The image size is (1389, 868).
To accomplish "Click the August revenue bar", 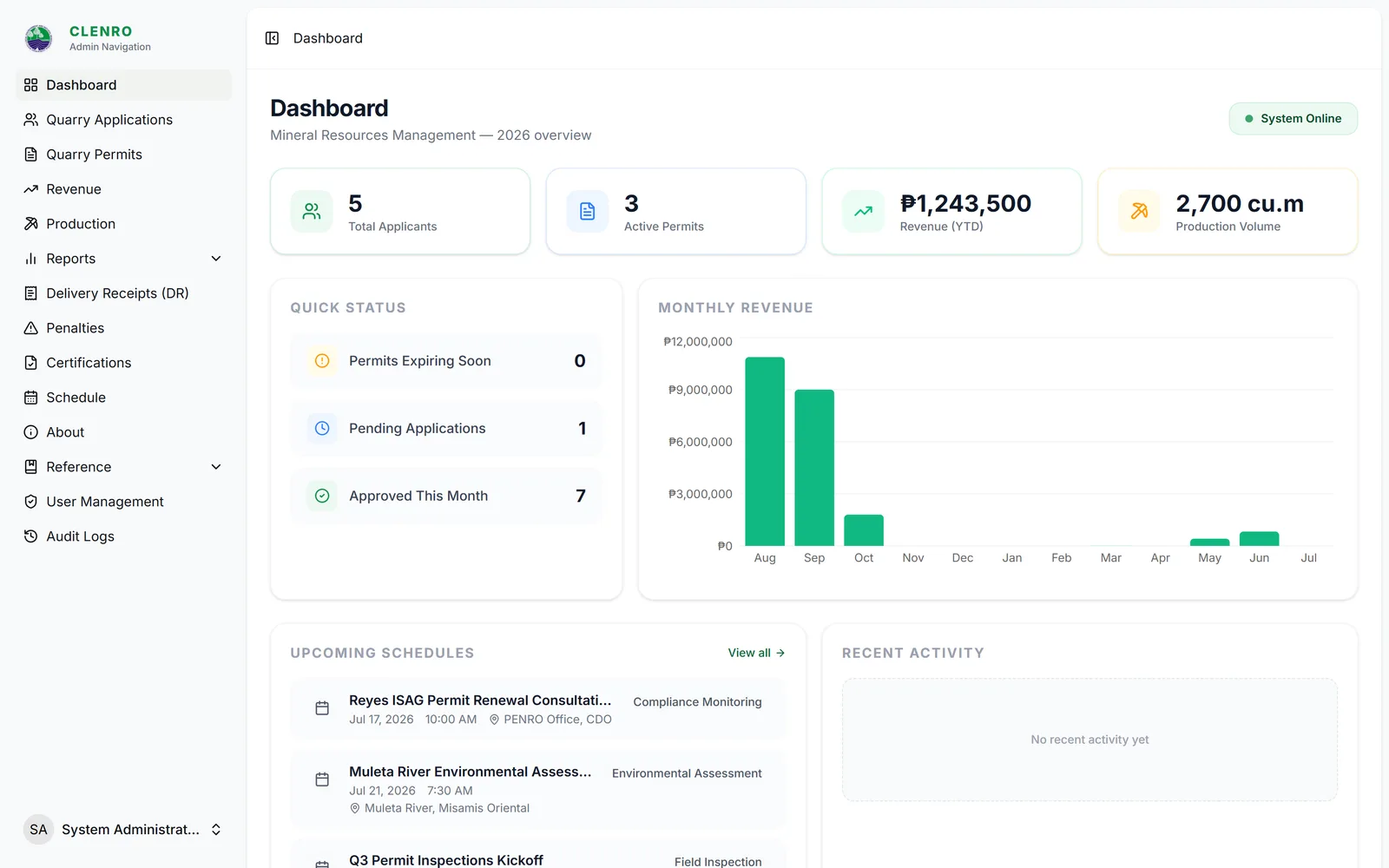I will pyautogui.click(x=765, y=451).
